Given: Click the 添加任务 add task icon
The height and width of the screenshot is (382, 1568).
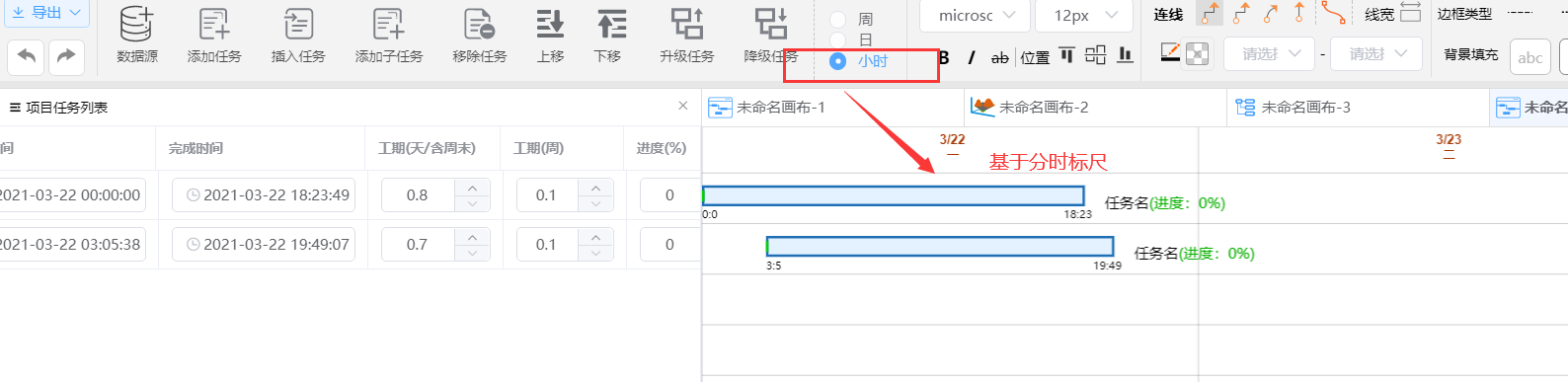Looking at the screenshot, I should click(214, 24).
